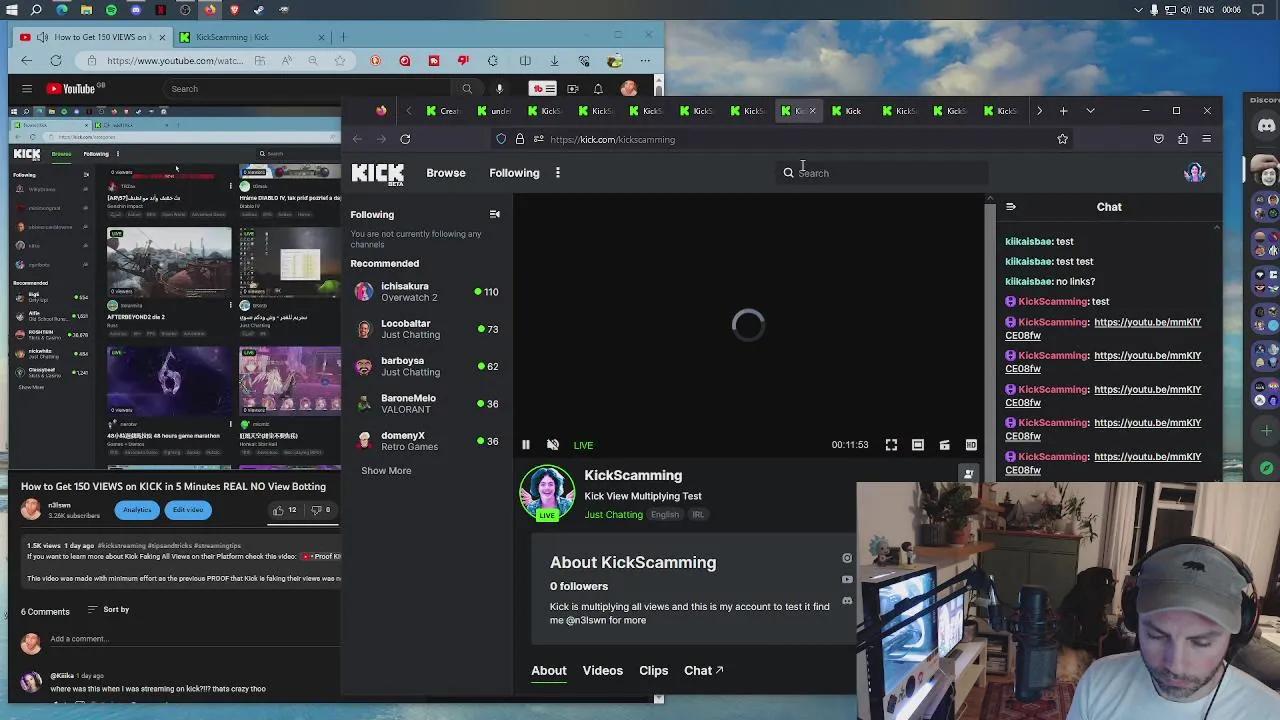The width and height of the screenshot is (1280, 720).
Task: Mute the YouTube tab in Edge
Action: tap(42, 37)
